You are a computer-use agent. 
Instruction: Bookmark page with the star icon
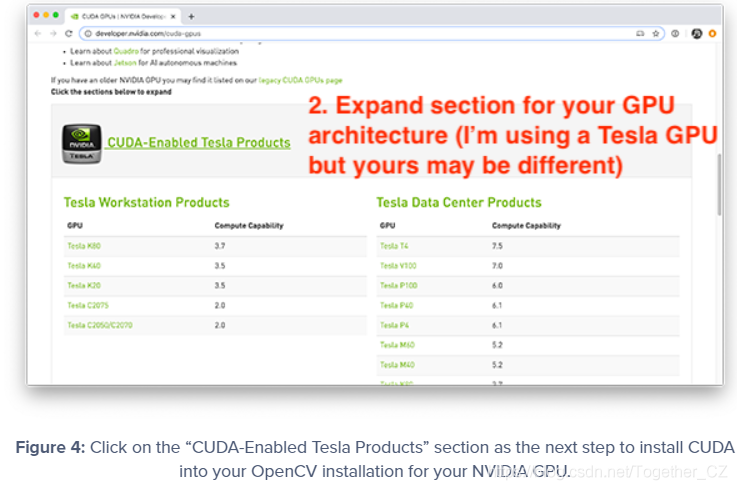tap(657, 33)
